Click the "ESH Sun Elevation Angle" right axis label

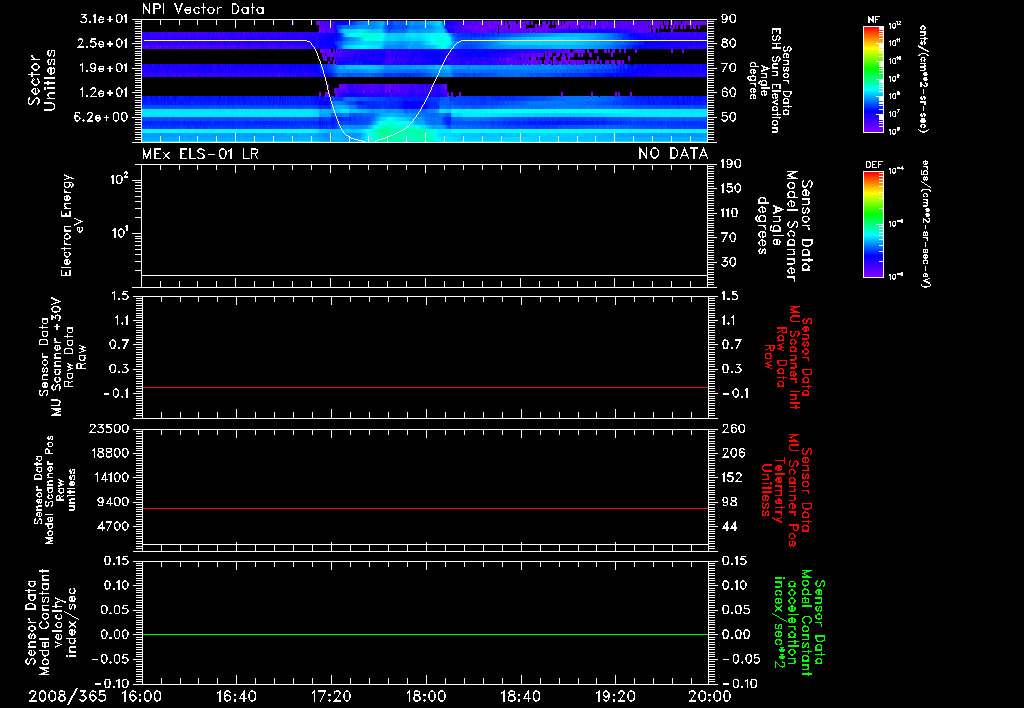tap(771, 80)
